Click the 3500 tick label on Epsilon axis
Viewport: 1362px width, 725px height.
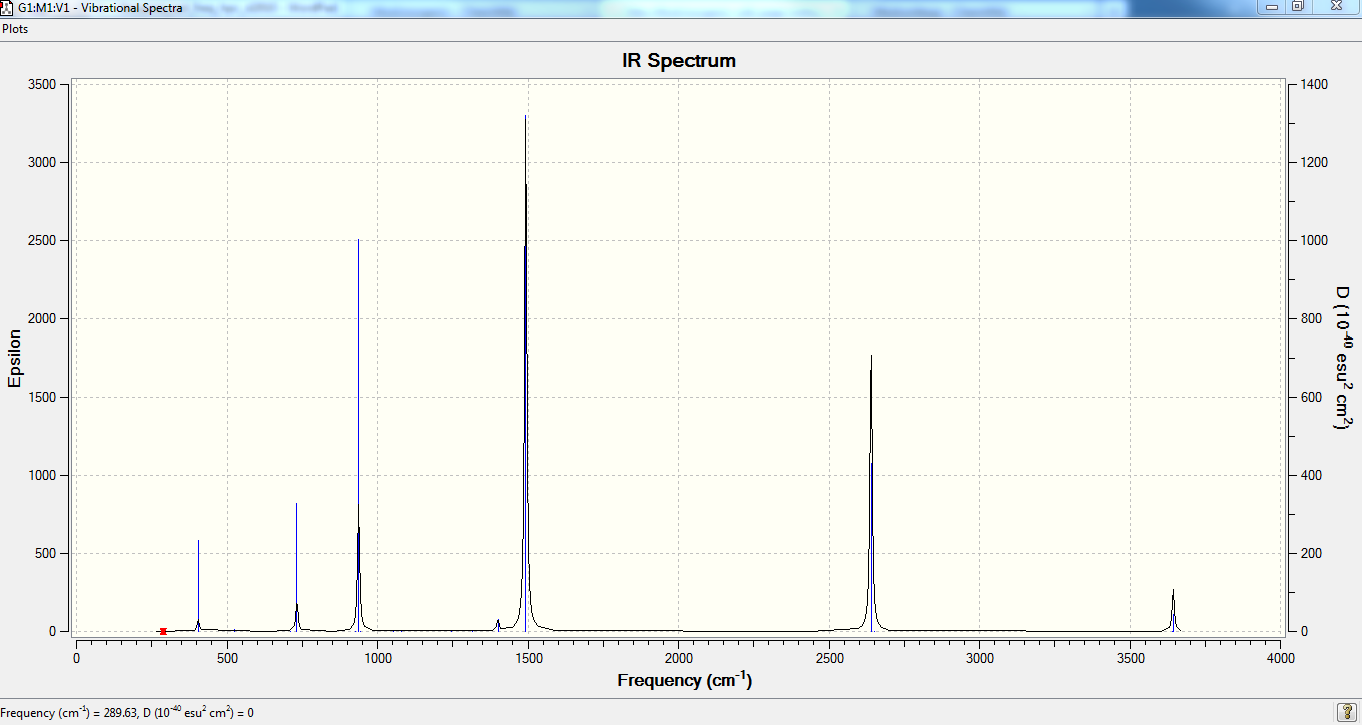pyautogui.click(x=41, y=85)
